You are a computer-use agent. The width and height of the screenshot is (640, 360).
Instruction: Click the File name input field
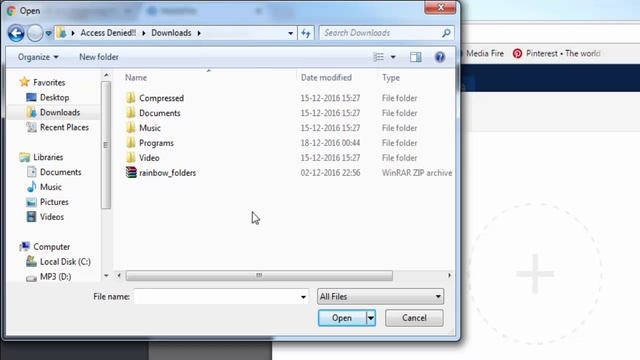(x=216, y=297)
